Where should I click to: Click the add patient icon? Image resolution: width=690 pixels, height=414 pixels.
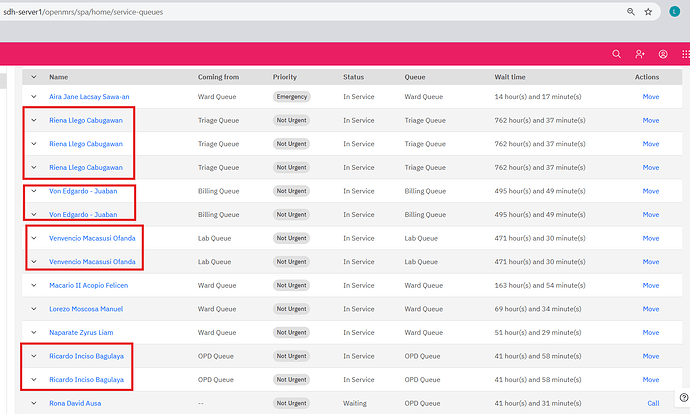click(x=640, y=54)
